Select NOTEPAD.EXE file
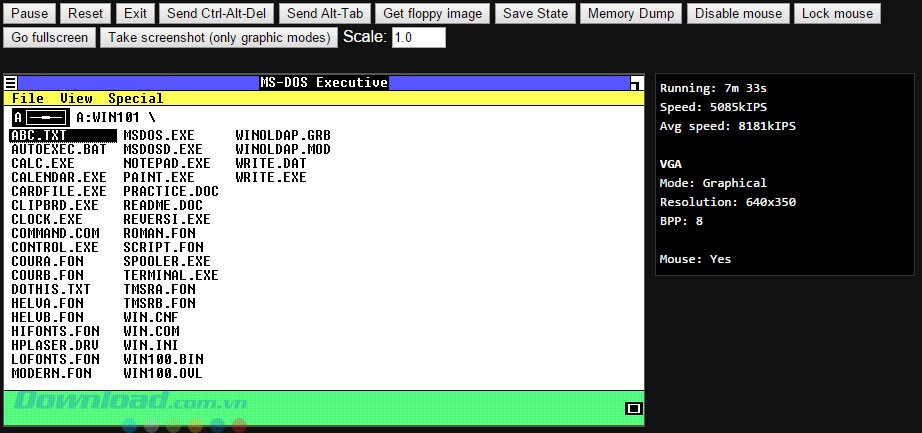The height and width of the screenshot is (433, 922). (166, 163)
